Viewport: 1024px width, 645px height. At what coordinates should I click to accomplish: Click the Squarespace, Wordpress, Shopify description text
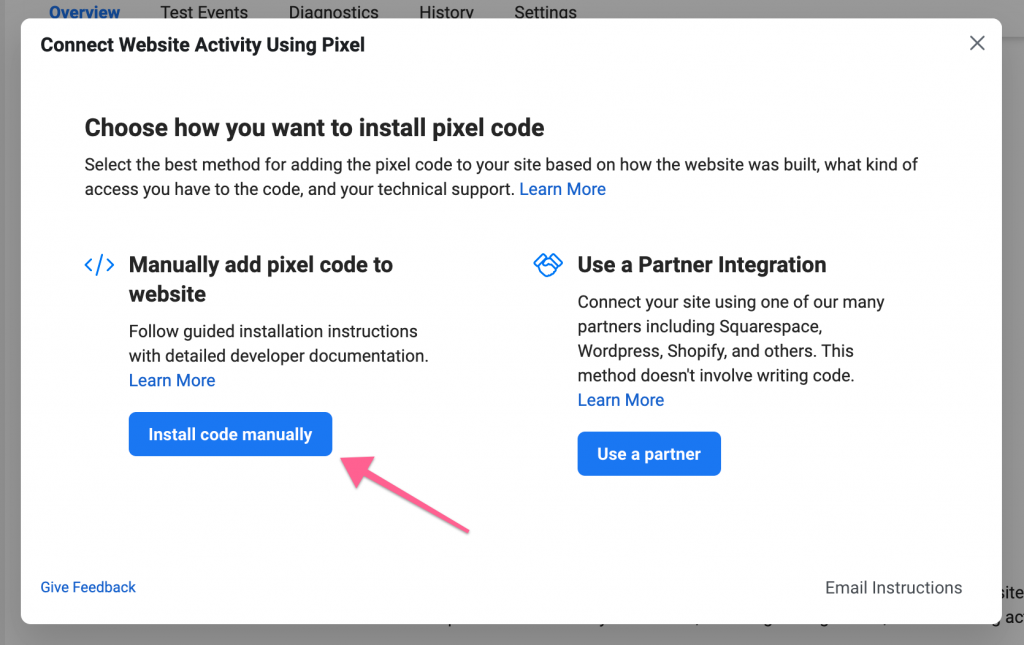731,339
